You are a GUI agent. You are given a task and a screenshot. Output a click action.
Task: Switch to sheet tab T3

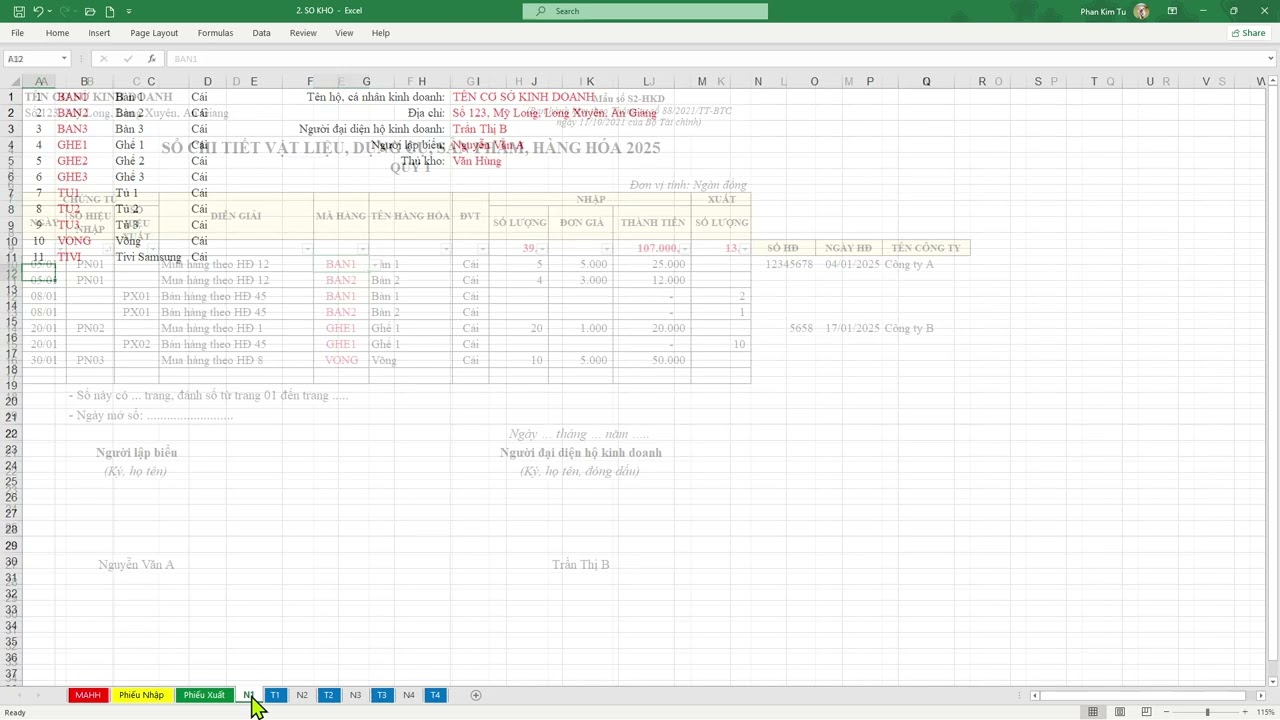click(x=381, y=695)
